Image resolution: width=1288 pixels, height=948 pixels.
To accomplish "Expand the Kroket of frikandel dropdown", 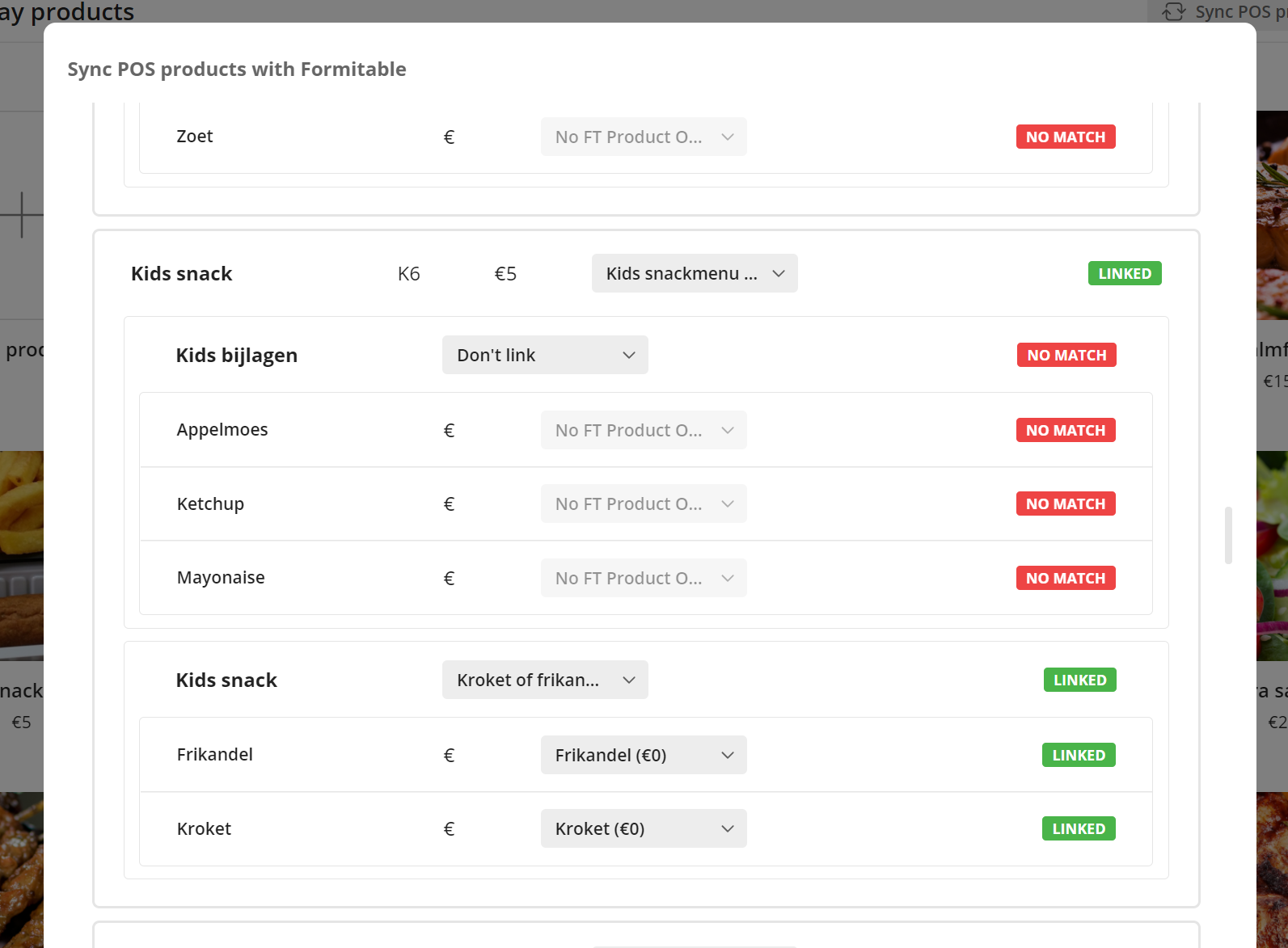I will (544, 680).
